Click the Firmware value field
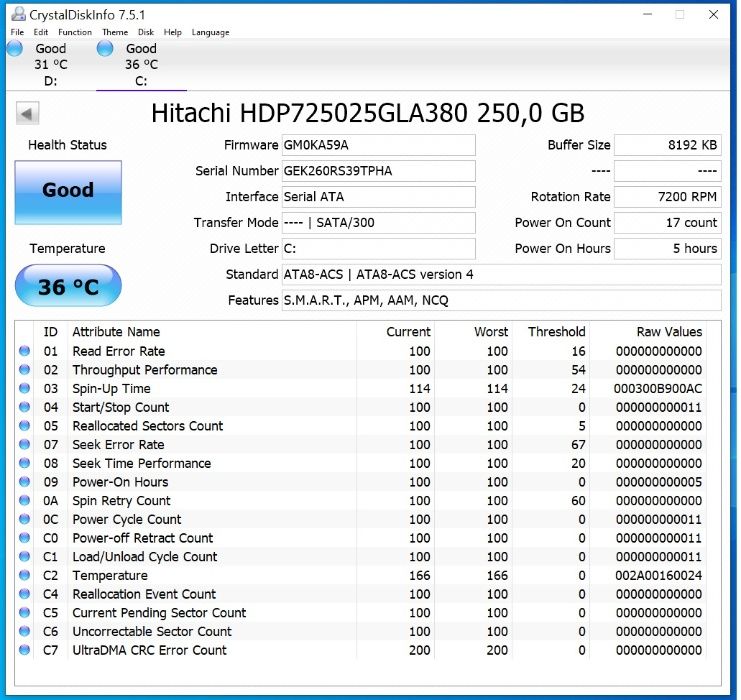 (x=378, y=145)
